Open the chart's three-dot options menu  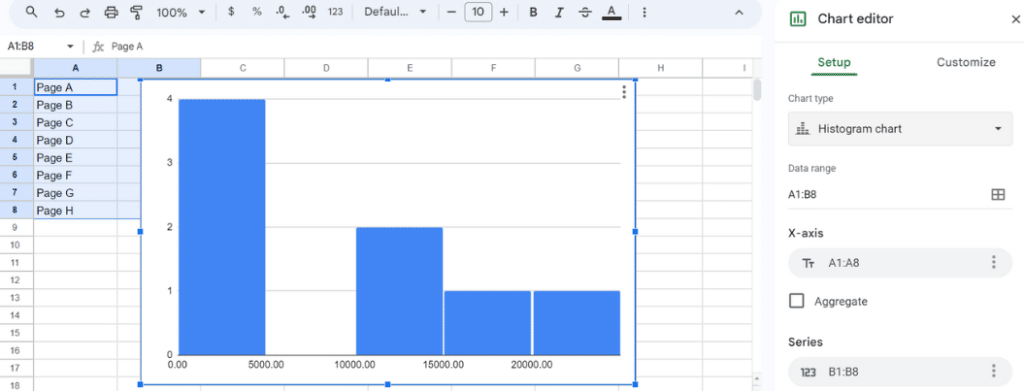(624, 92)
